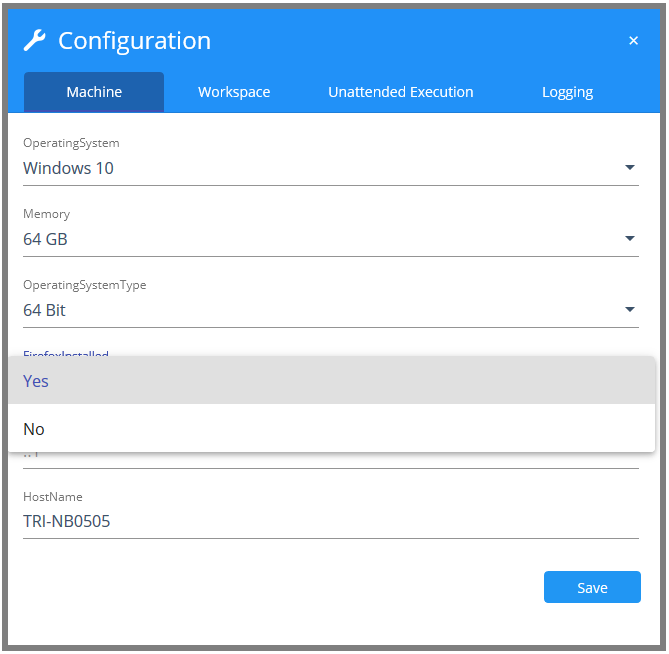Click the Configuration title text
Screen dimensions: 669x654
(134, 41)
